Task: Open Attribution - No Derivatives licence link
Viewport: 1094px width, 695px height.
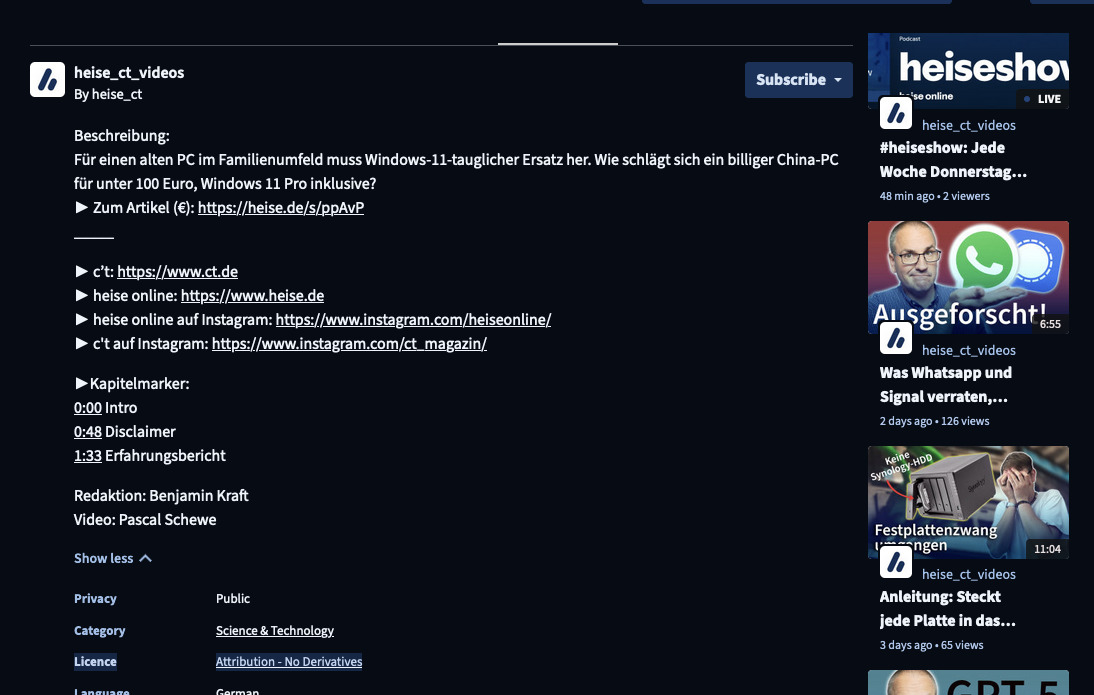Action: click(x=289, y=662)
